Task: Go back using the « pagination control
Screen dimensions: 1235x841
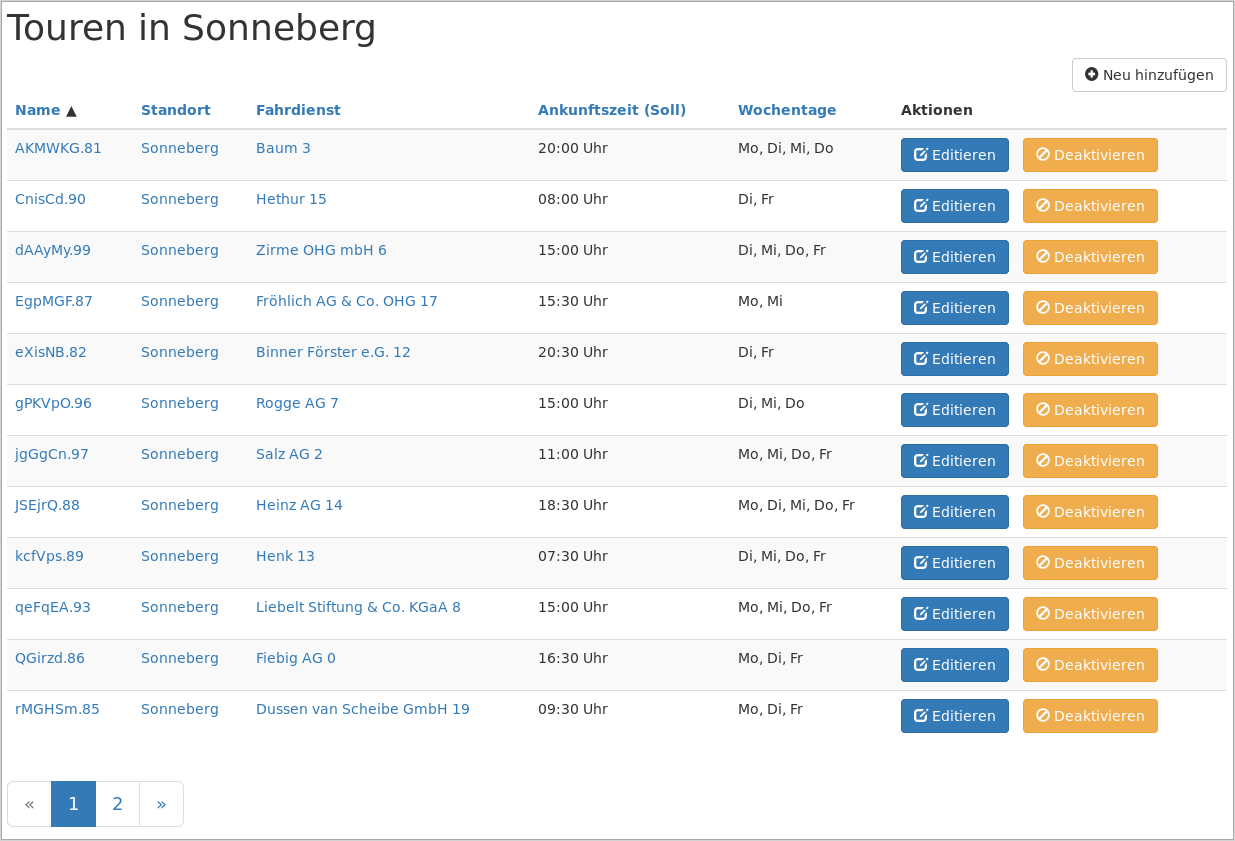Action: (29, 803)
